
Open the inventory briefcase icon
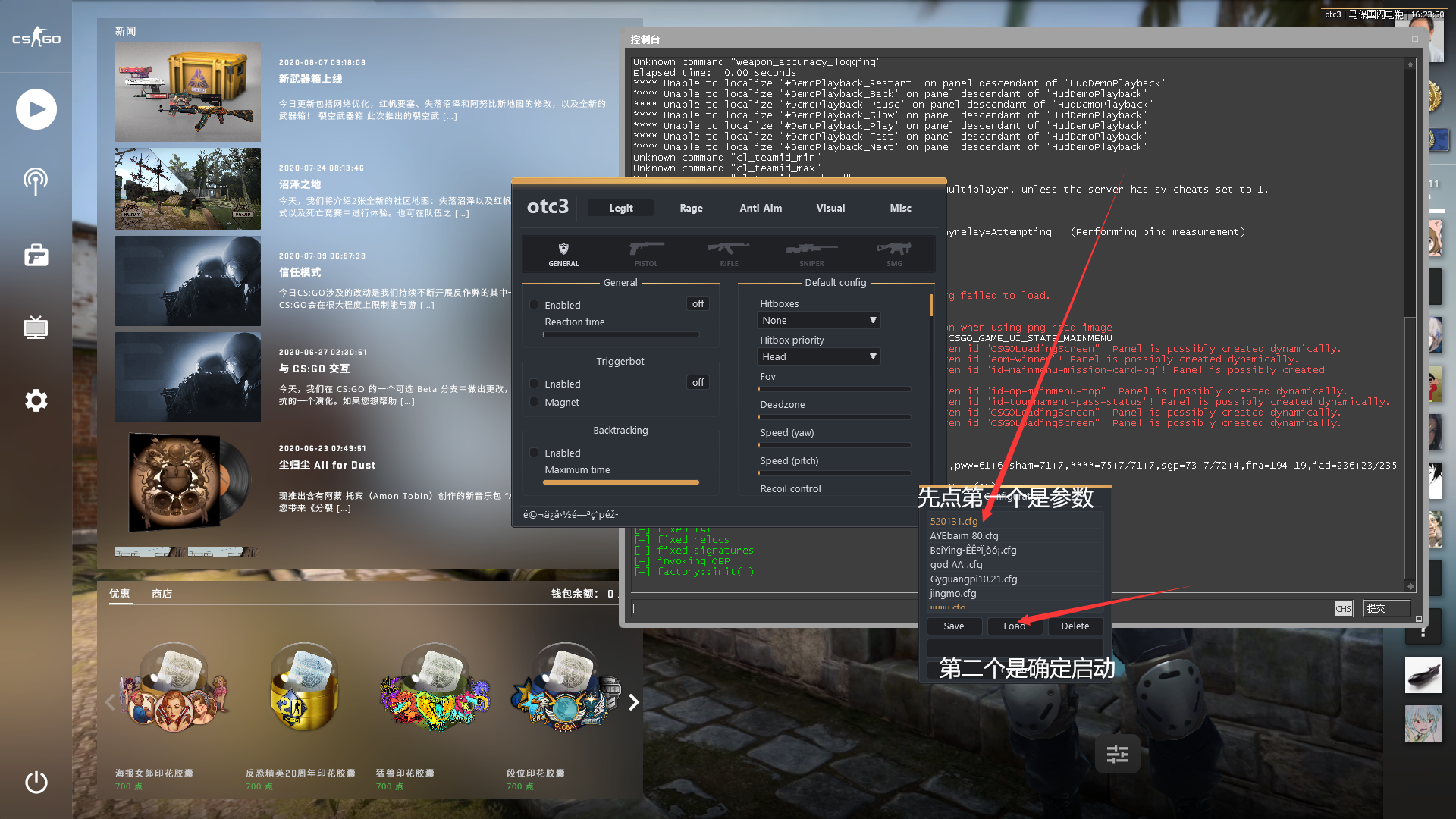[x=36, y=256]
